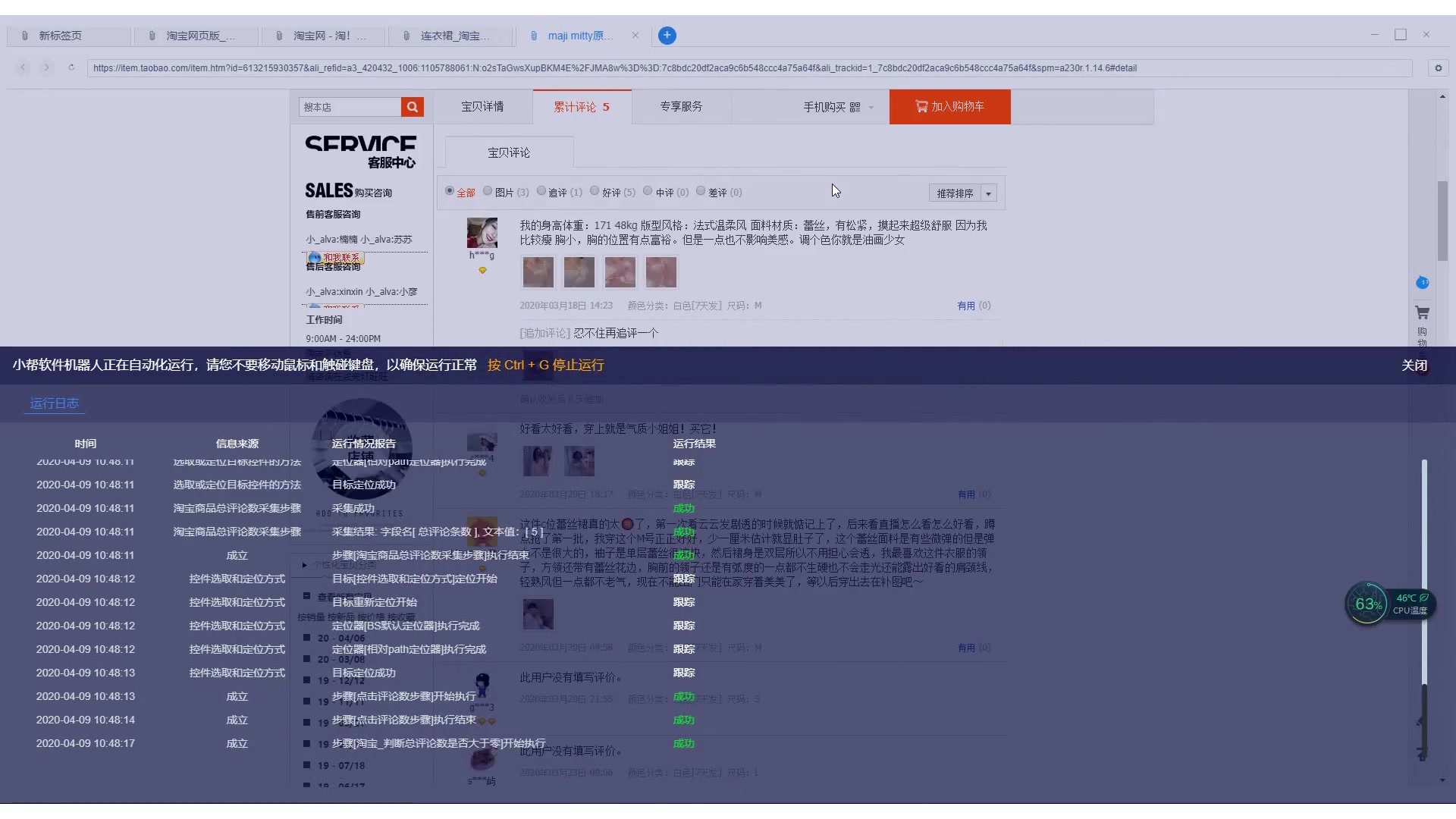The height and width of the screenshot is (819, 1456).
Task: Open the 运行日志 tab
Action: click(54, 403)
